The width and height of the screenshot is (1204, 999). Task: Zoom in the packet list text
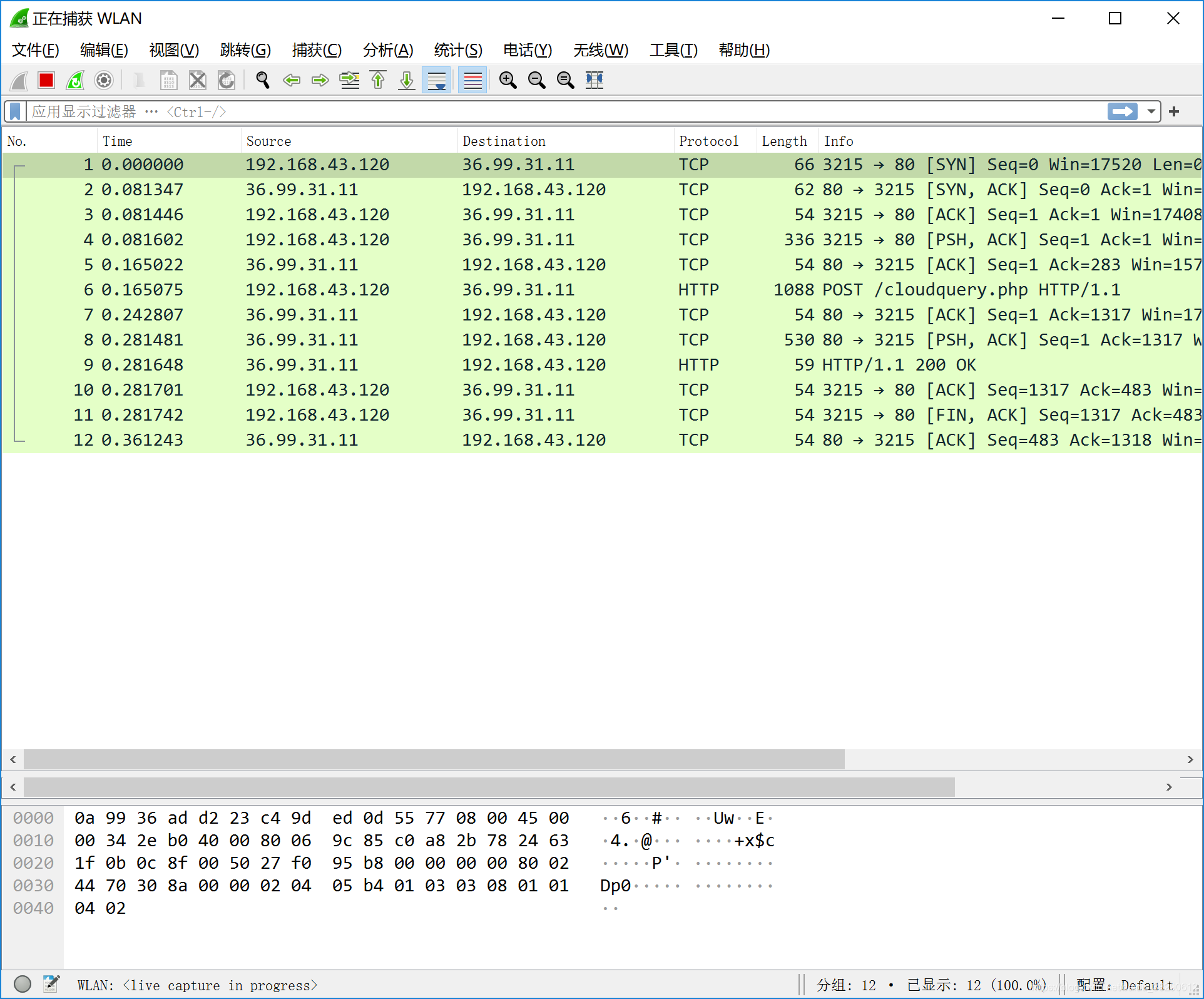508,80
